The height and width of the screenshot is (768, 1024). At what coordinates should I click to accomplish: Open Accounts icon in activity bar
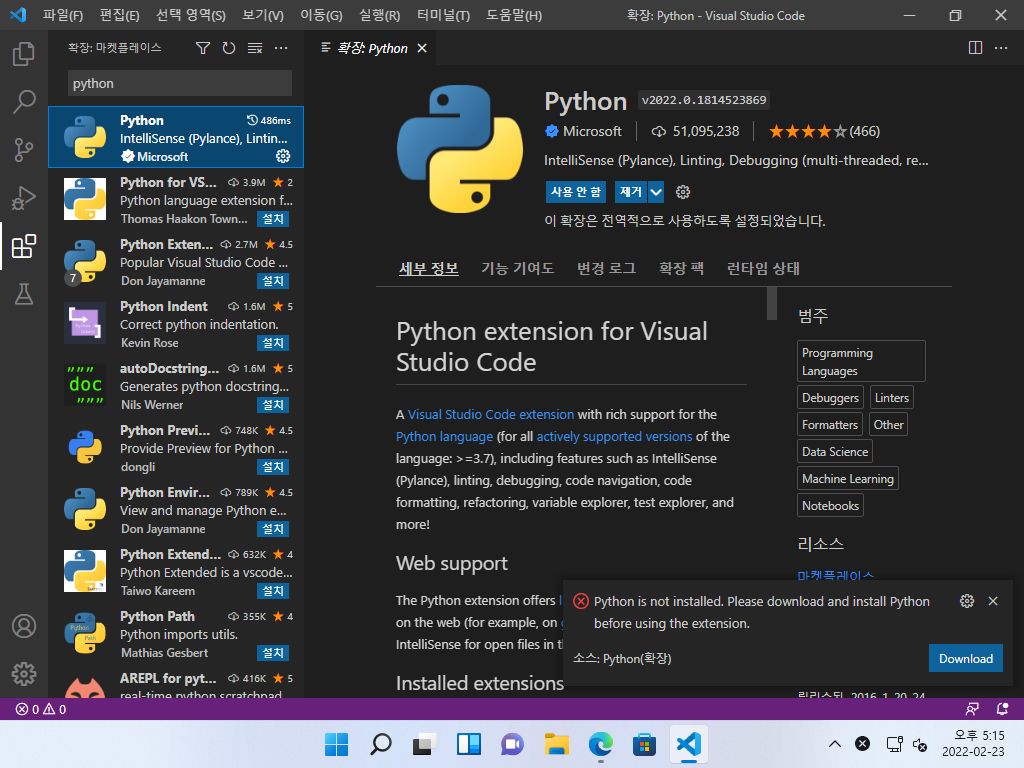[24, 626]
